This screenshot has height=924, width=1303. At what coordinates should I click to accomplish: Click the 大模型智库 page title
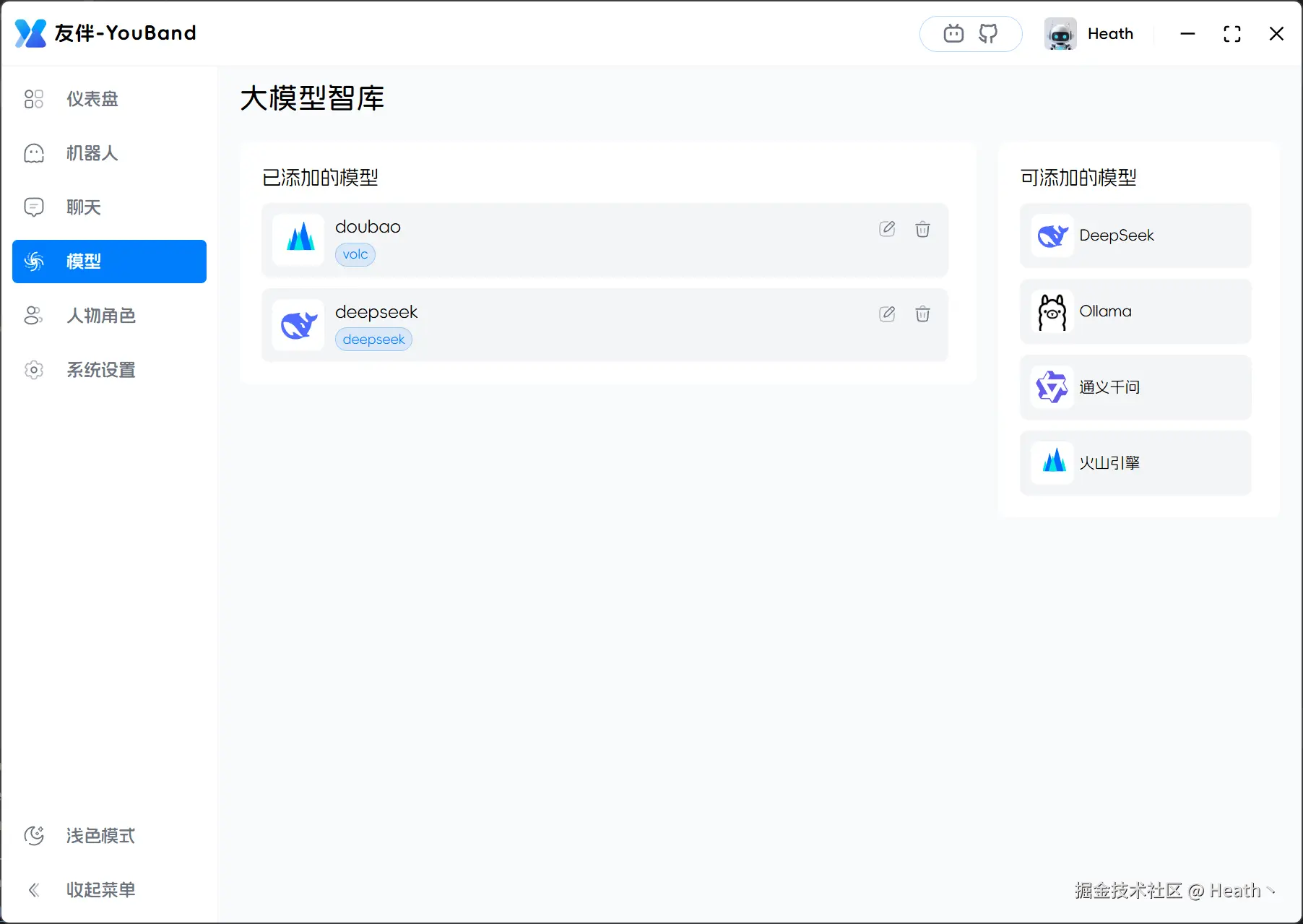[312, 98]
